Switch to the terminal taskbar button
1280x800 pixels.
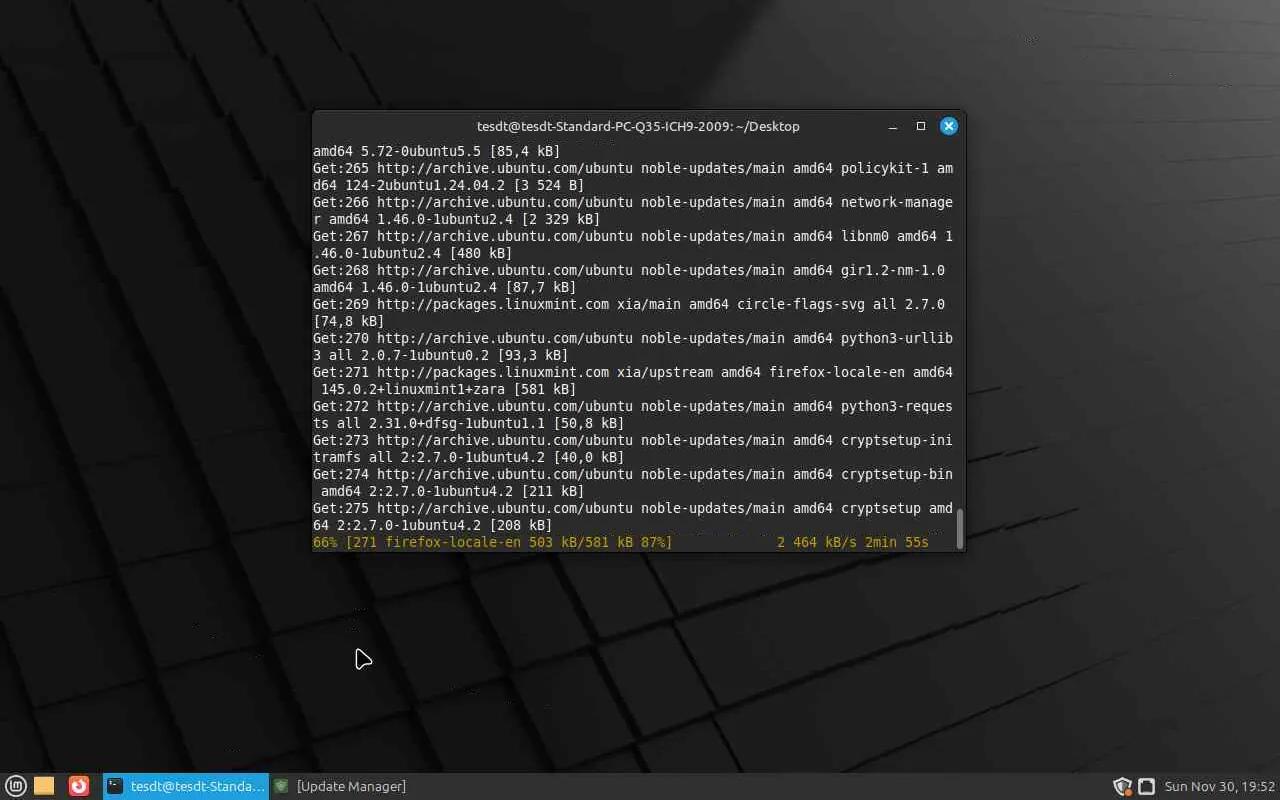[x=186, y=786]
